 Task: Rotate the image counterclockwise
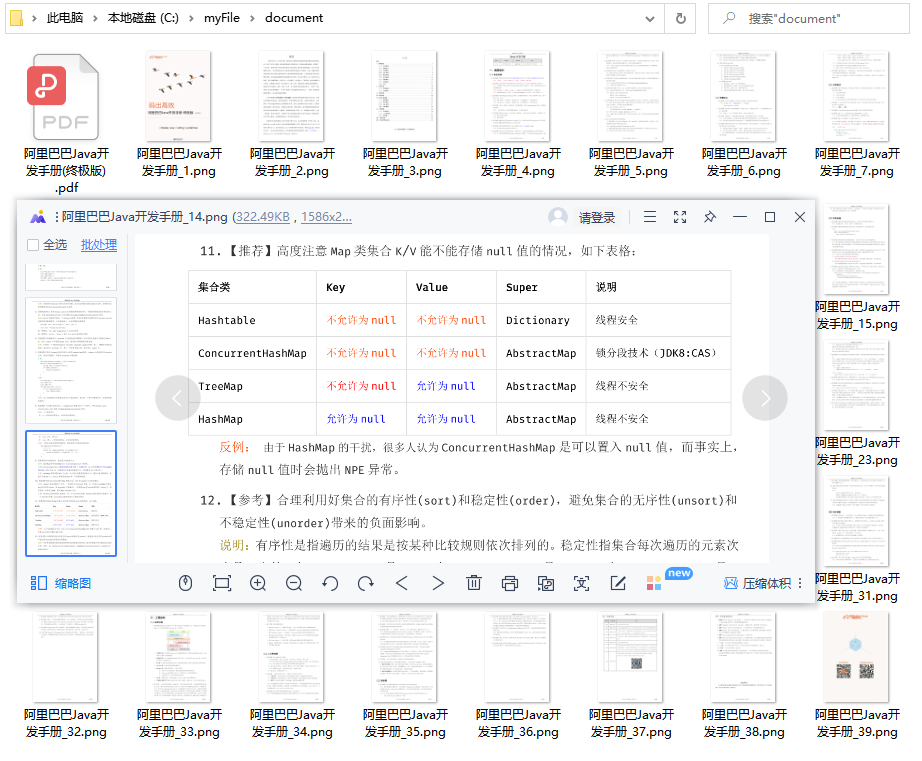(x=330, y=583)
